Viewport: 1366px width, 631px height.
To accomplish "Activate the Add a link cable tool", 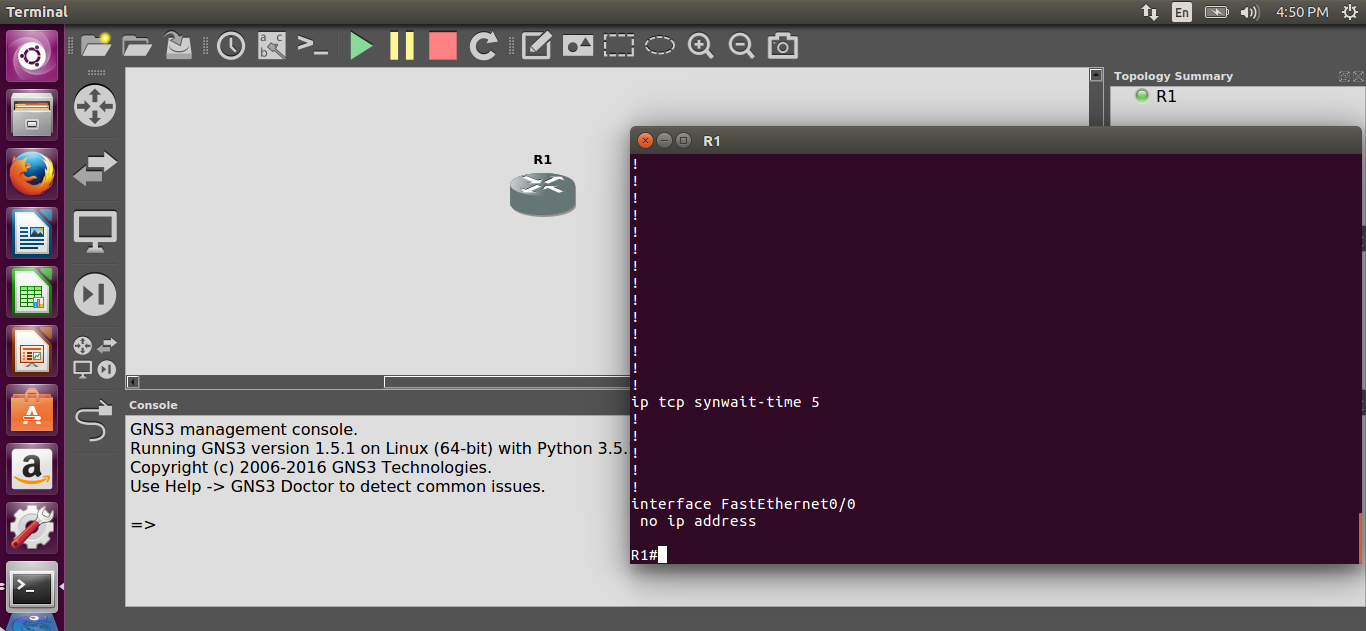I will [93, 421].
